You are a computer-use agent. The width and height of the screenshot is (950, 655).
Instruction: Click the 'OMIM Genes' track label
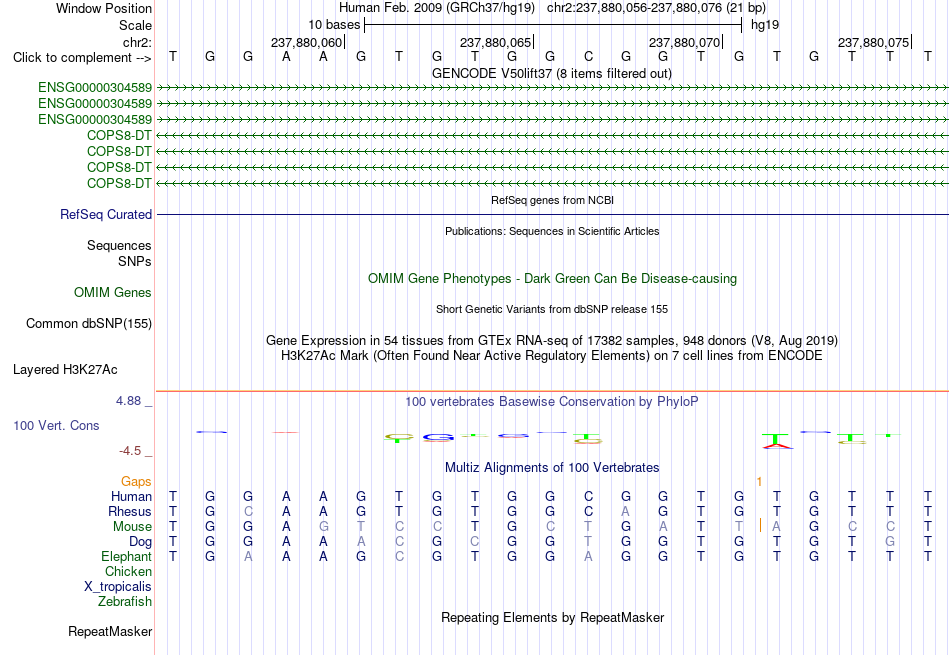coord(113,293)
